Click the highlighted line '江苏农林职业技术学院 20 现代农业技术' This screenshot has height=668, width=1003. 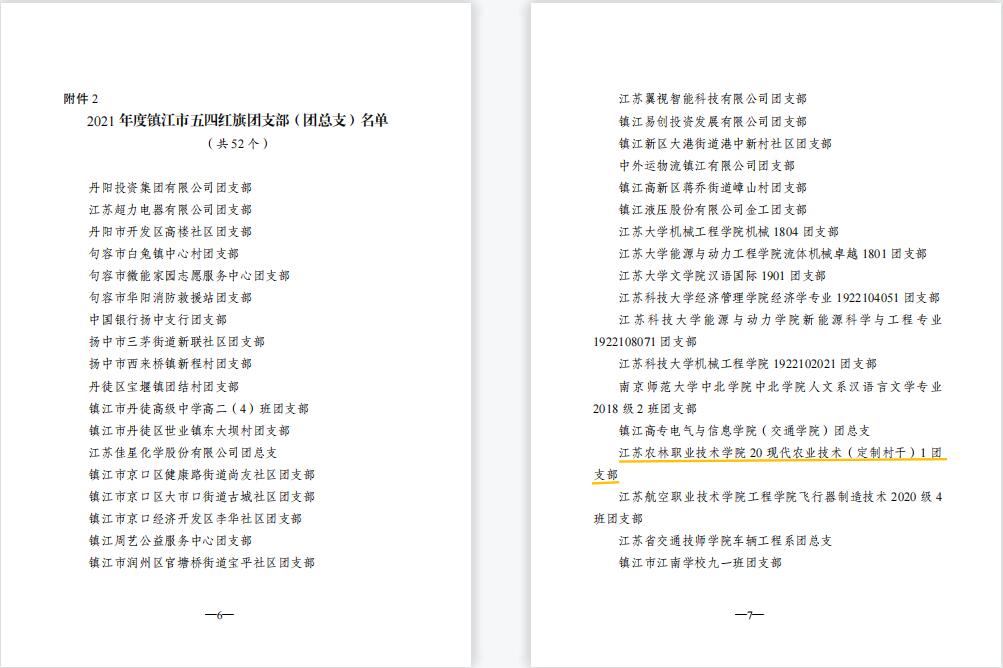(780, 452)
